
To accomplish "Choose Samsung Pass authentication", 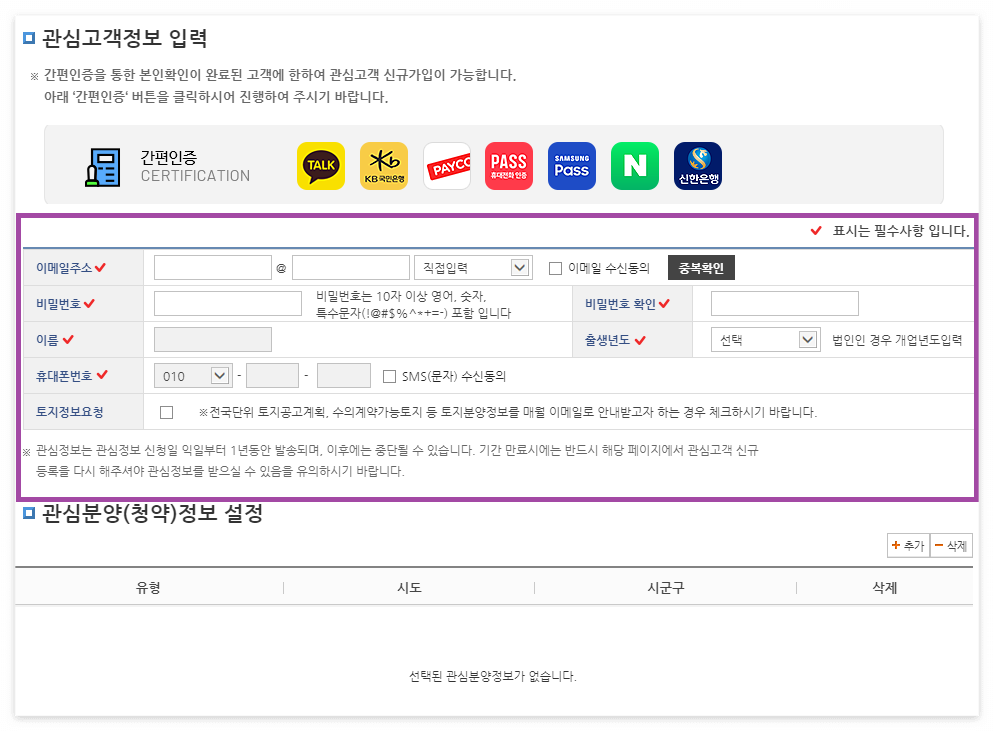I will click(571, 165).
